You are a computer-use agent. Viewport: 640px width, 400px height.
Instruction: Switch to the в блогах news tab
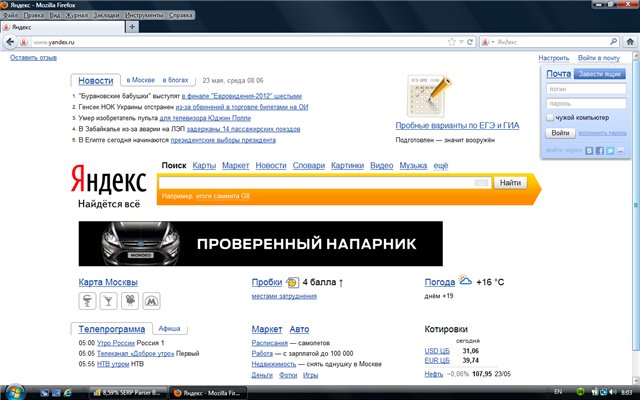pos(176,80)
